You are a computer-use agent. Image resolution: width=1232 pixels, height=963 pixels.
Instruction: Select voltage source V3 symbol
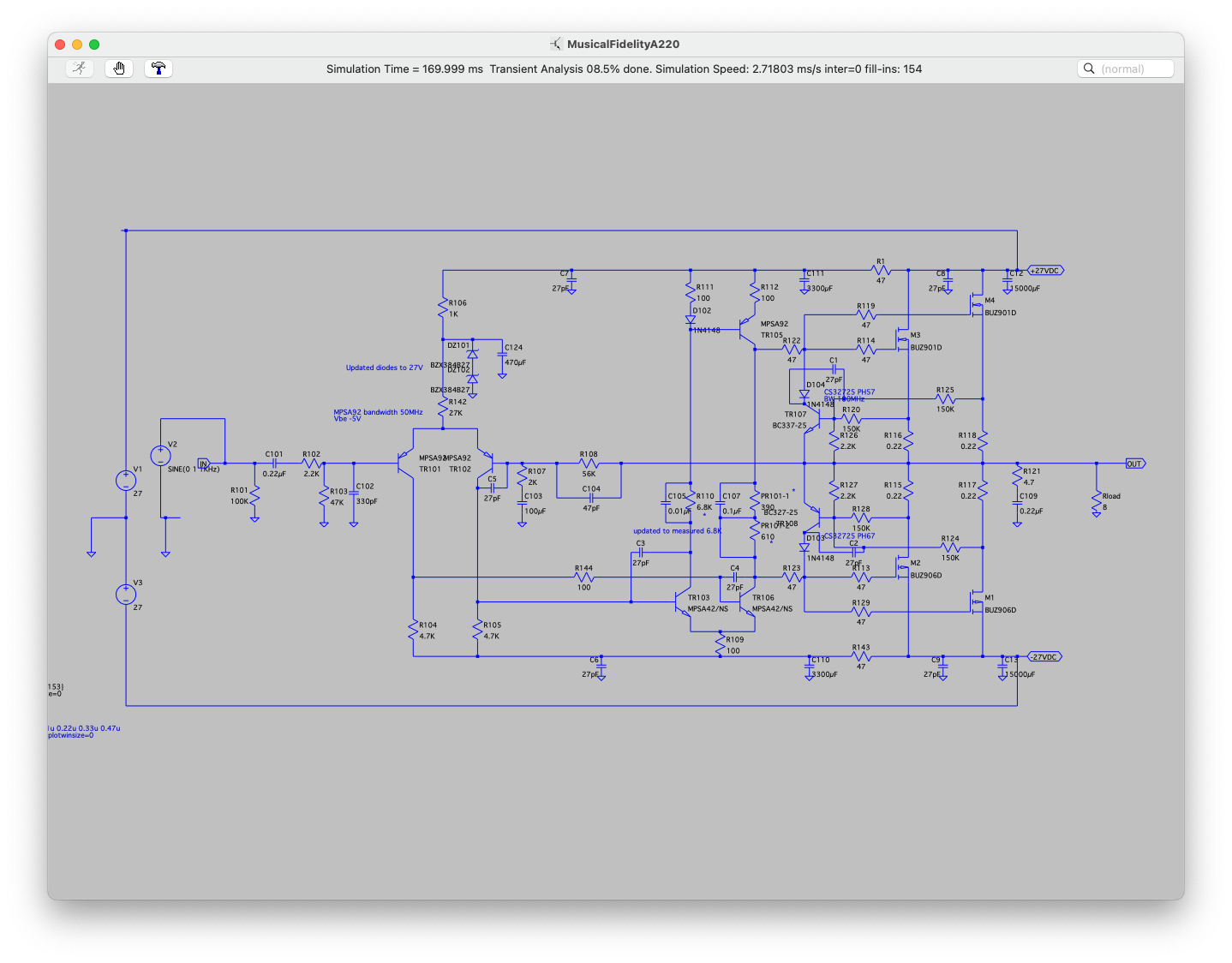[x=126, y=594]
